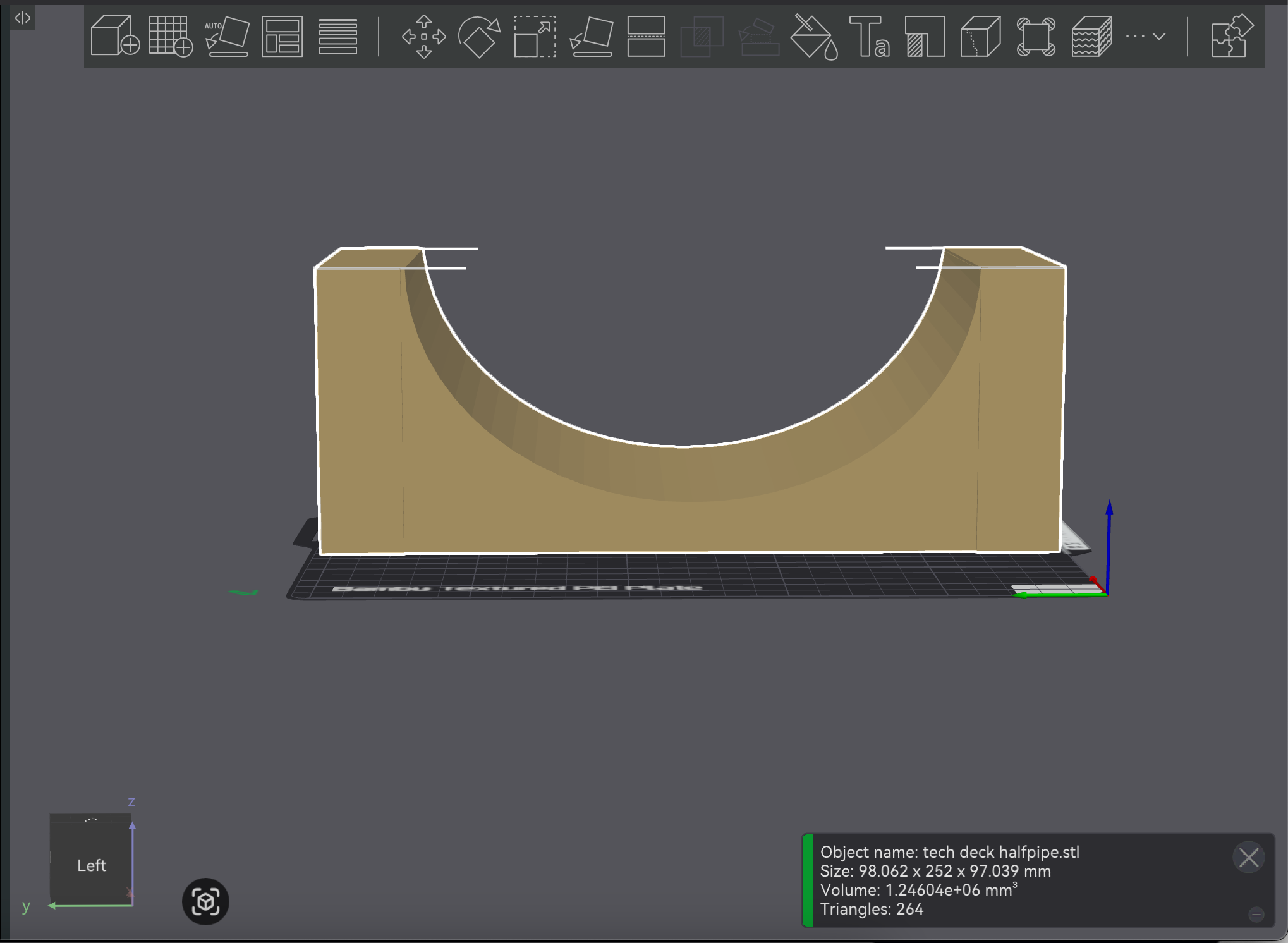Click the Measure cube tool

pyautogui.click(x=980, y=37)
